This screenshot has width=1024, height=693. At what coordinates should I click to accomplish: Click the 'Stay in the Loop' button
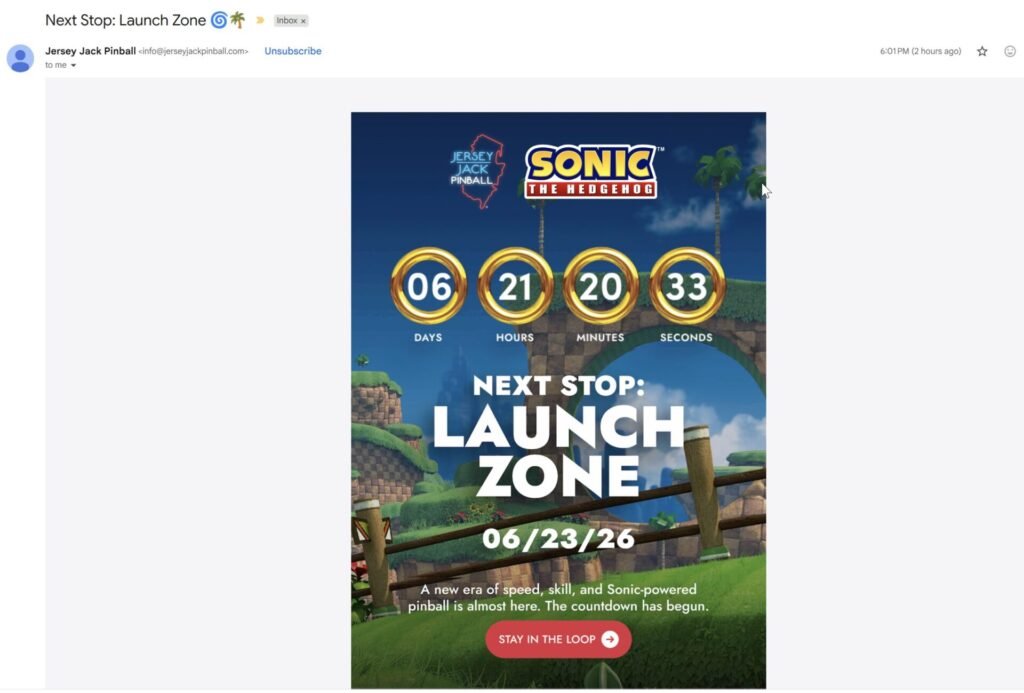(558, 639)
